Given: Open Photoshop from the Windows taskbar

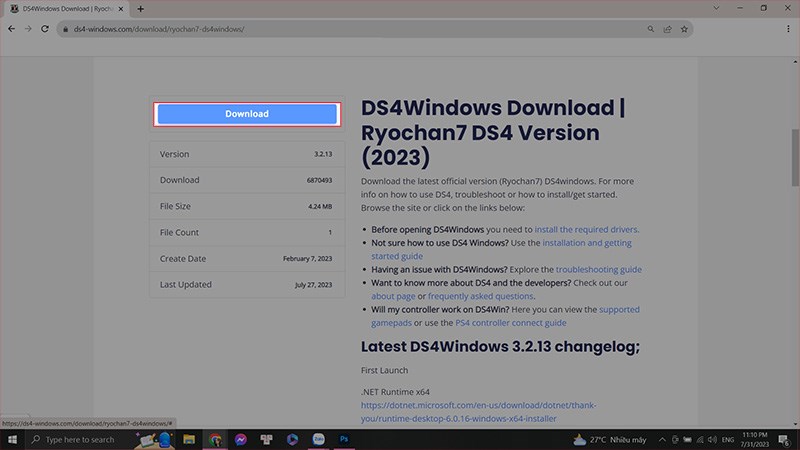Looking at the screenshot, I should coord(344,439).
